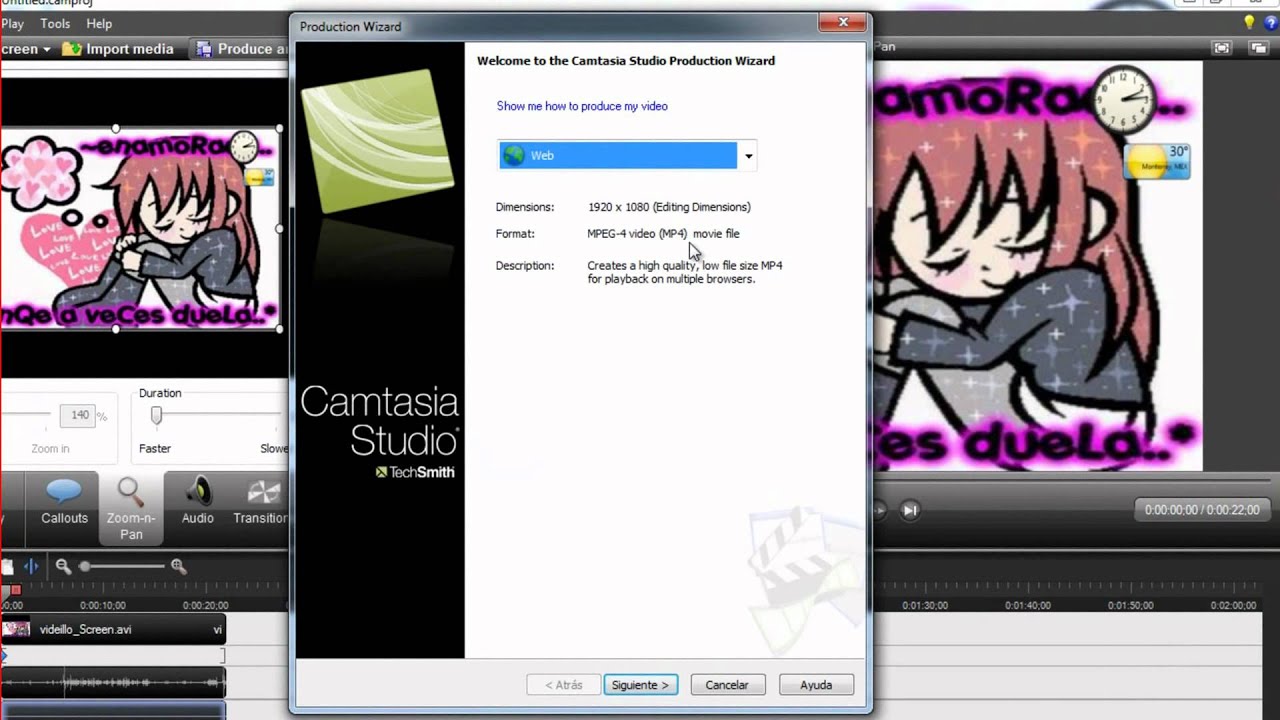Screen dimensions: 1280x720
Task: Click the timeline zoom slider
Action: pyautogui.click(x=122, y=566)
